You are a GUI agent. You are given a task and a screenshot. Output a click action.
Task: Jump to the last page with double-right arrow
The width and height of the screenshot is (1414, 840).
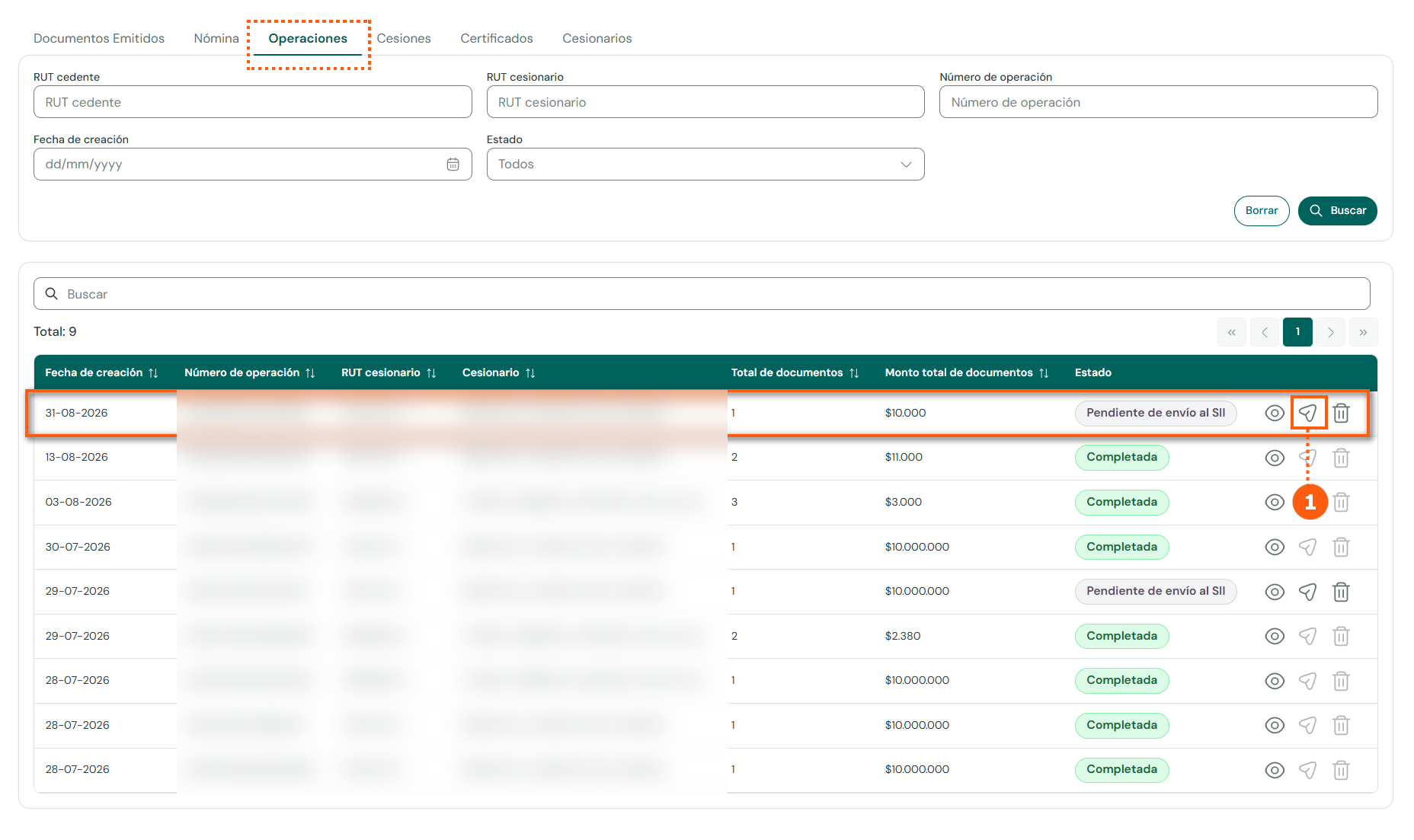coord(1364,332)
